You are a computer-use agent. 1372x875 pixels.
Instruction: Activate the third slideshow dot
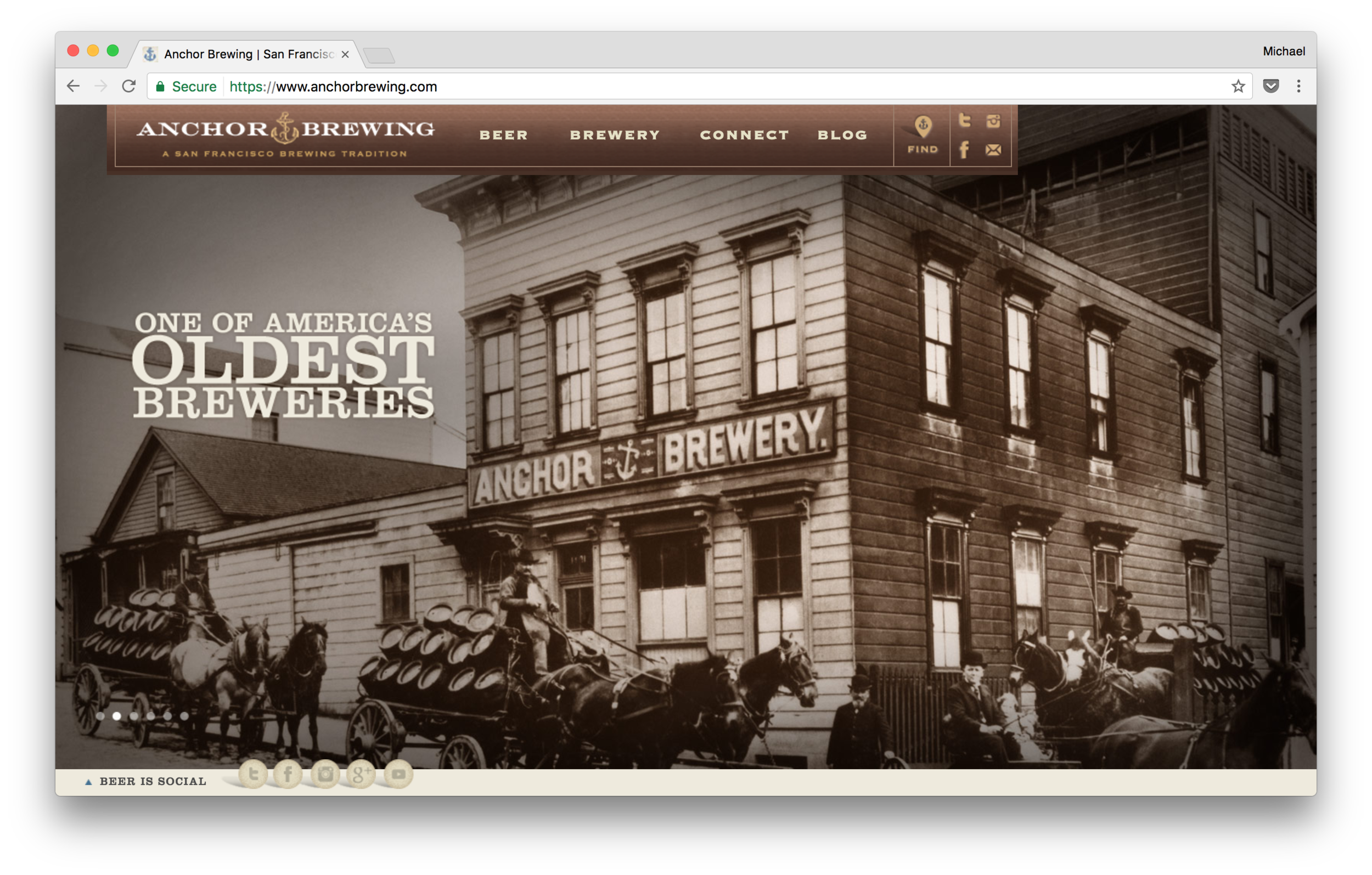(x=134, y=716)
